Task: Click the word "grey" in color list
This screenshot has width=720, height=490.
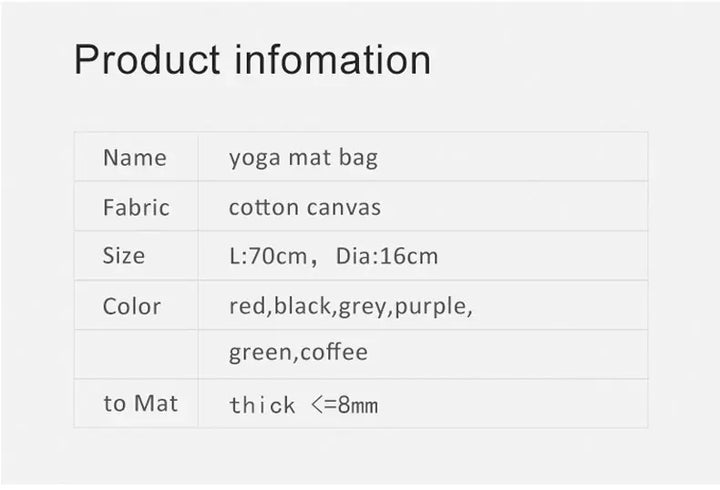Action: tap(363, 306)
